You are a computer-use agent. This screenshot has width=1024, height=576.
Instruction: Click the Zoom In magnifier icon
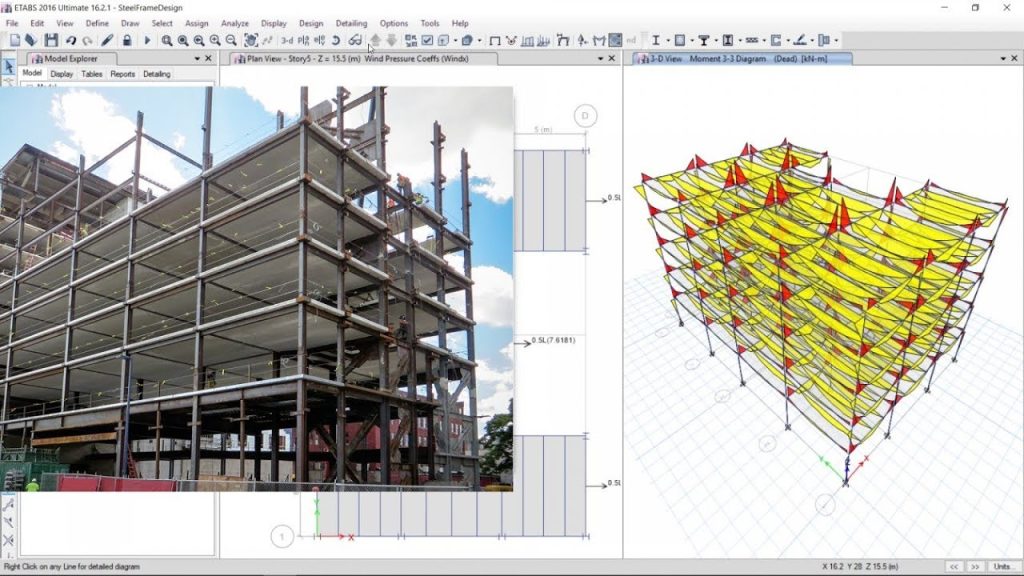tap(213, 38)
